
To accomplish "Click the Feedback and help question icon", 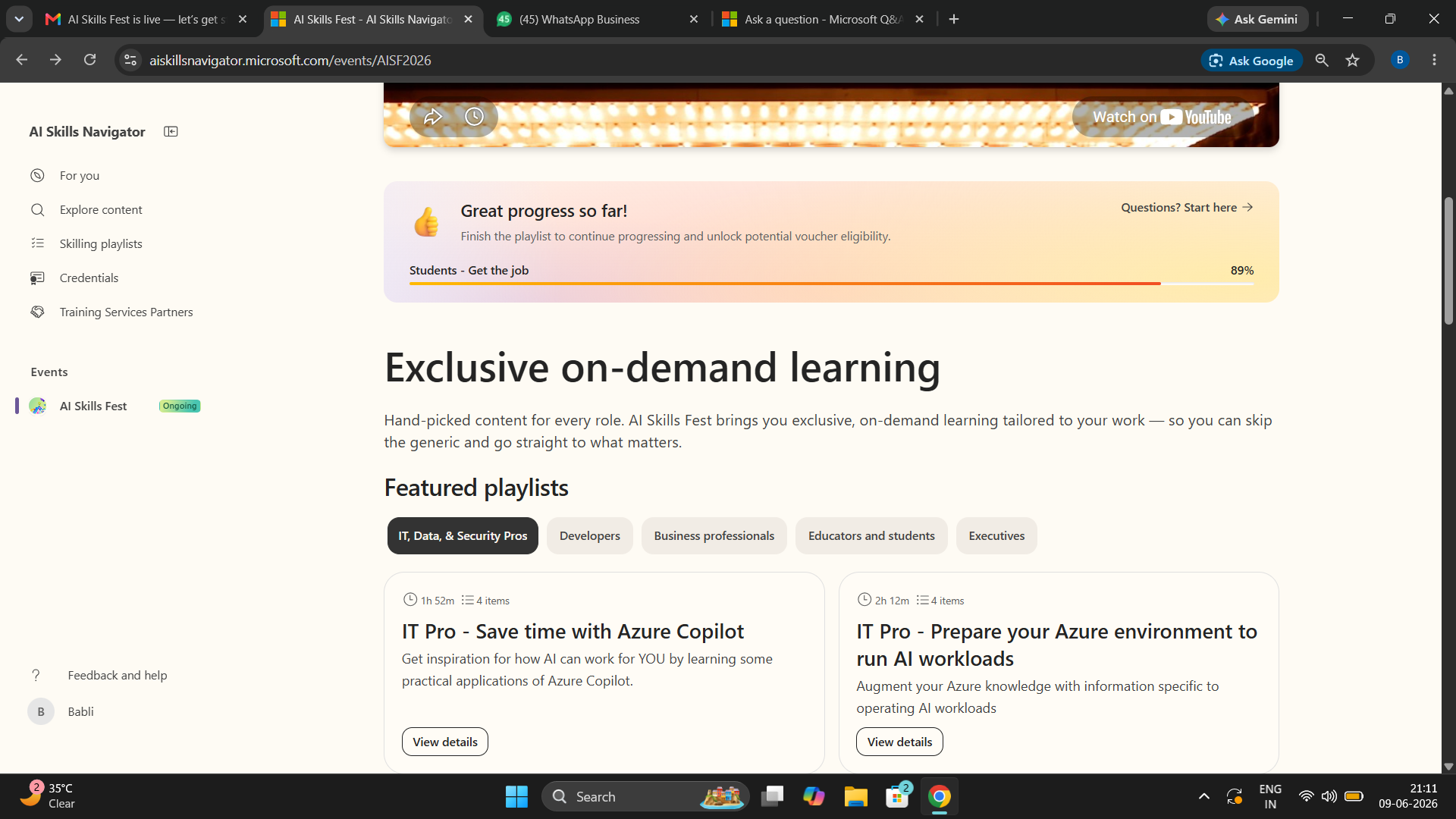I will tap(36, 675).
